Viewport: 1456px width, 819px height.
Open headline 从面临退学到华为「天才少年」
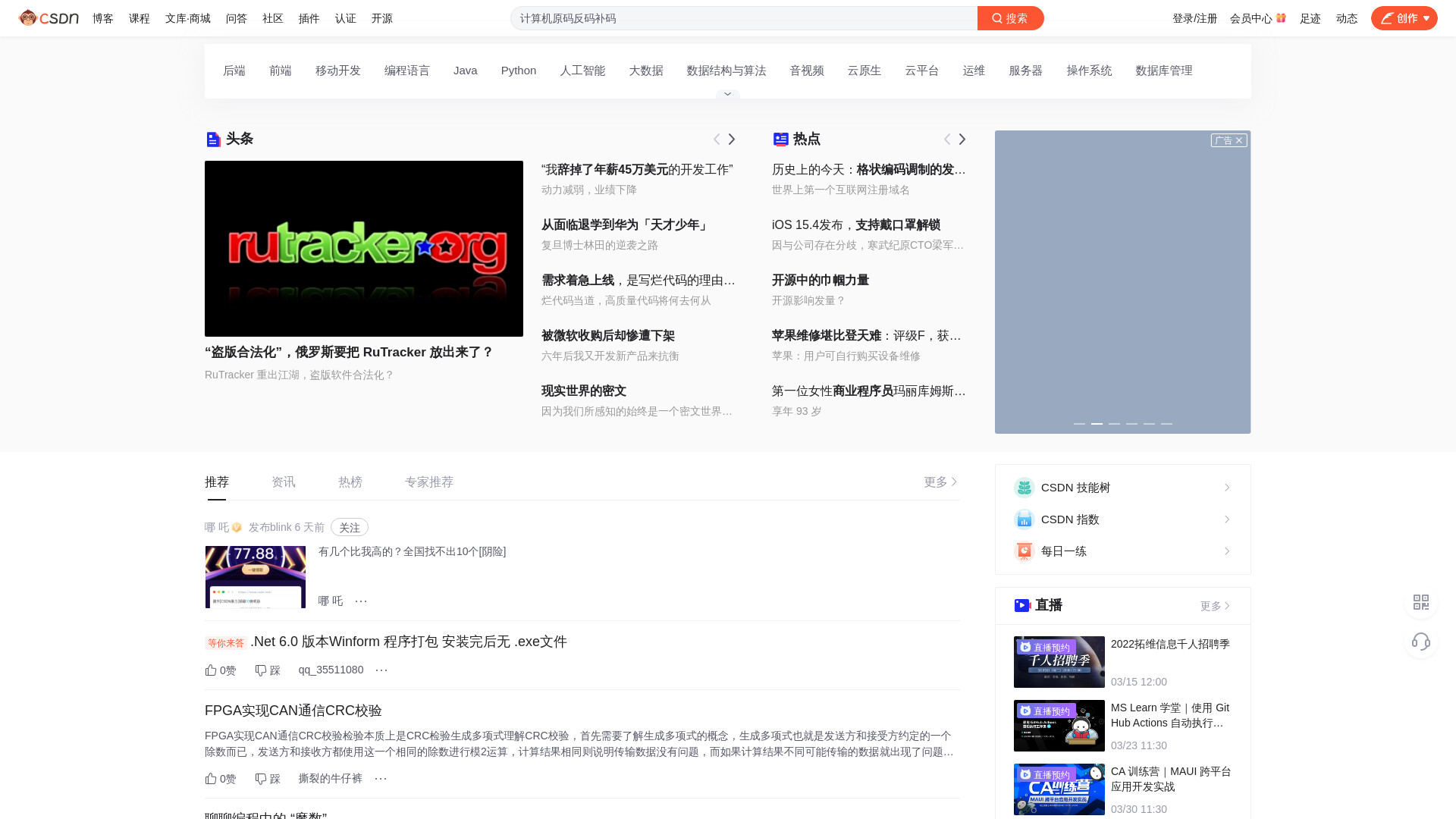[x=626, y=225]
